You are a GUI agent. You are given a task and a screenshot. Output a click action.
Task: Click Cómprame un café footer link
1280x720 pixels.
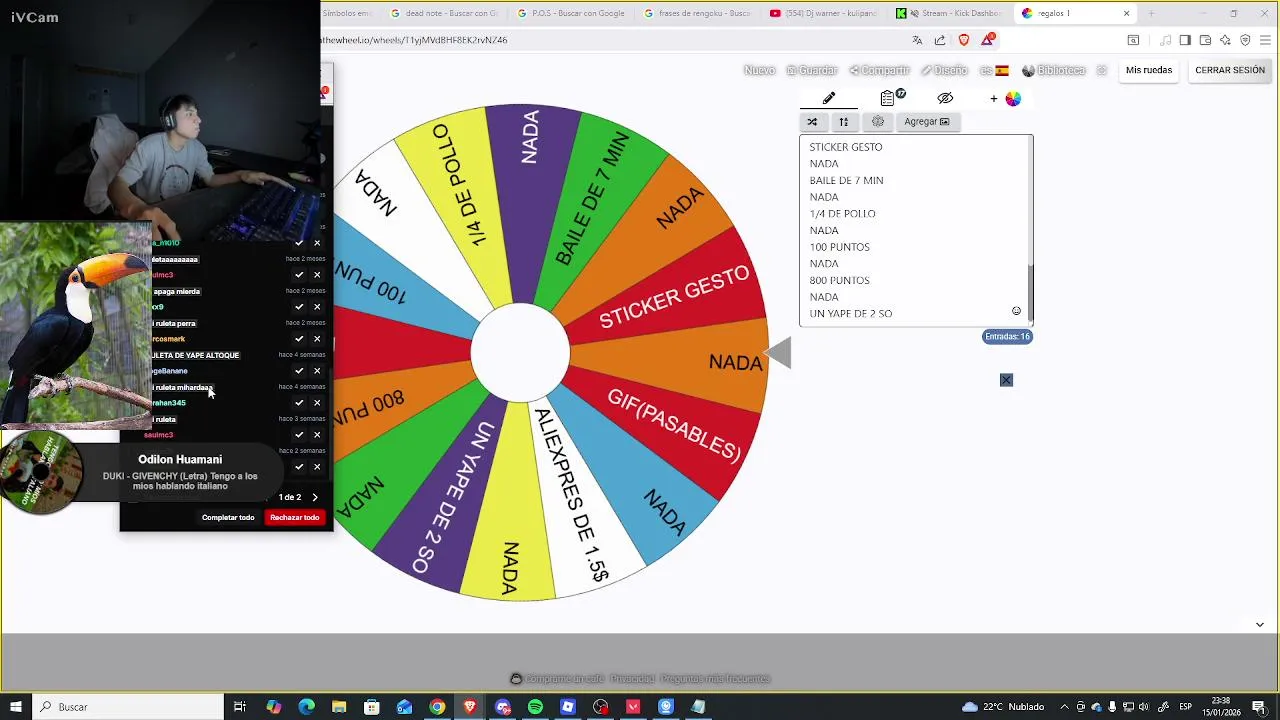pyautogui.click(x=556, y=679)
